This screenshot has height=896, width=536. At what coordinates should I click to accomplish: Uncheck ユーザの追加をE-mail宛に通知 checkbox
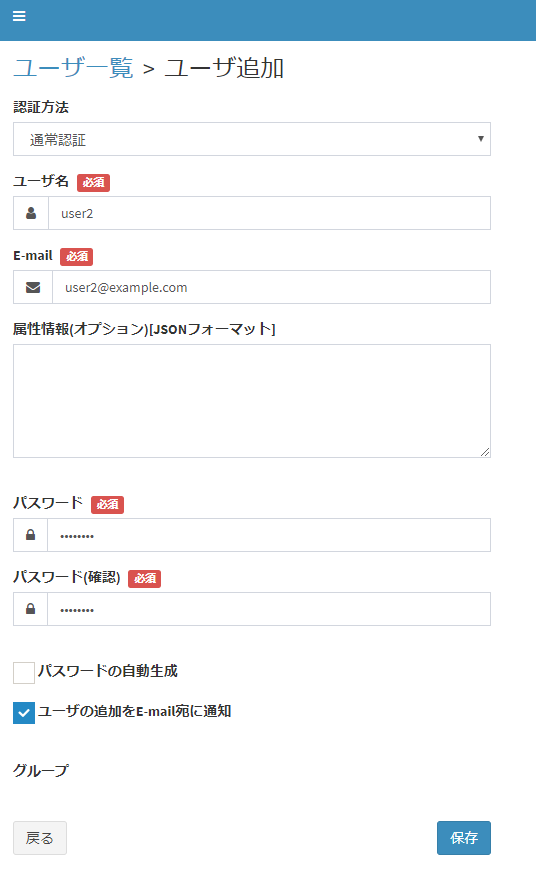(24, 713)
